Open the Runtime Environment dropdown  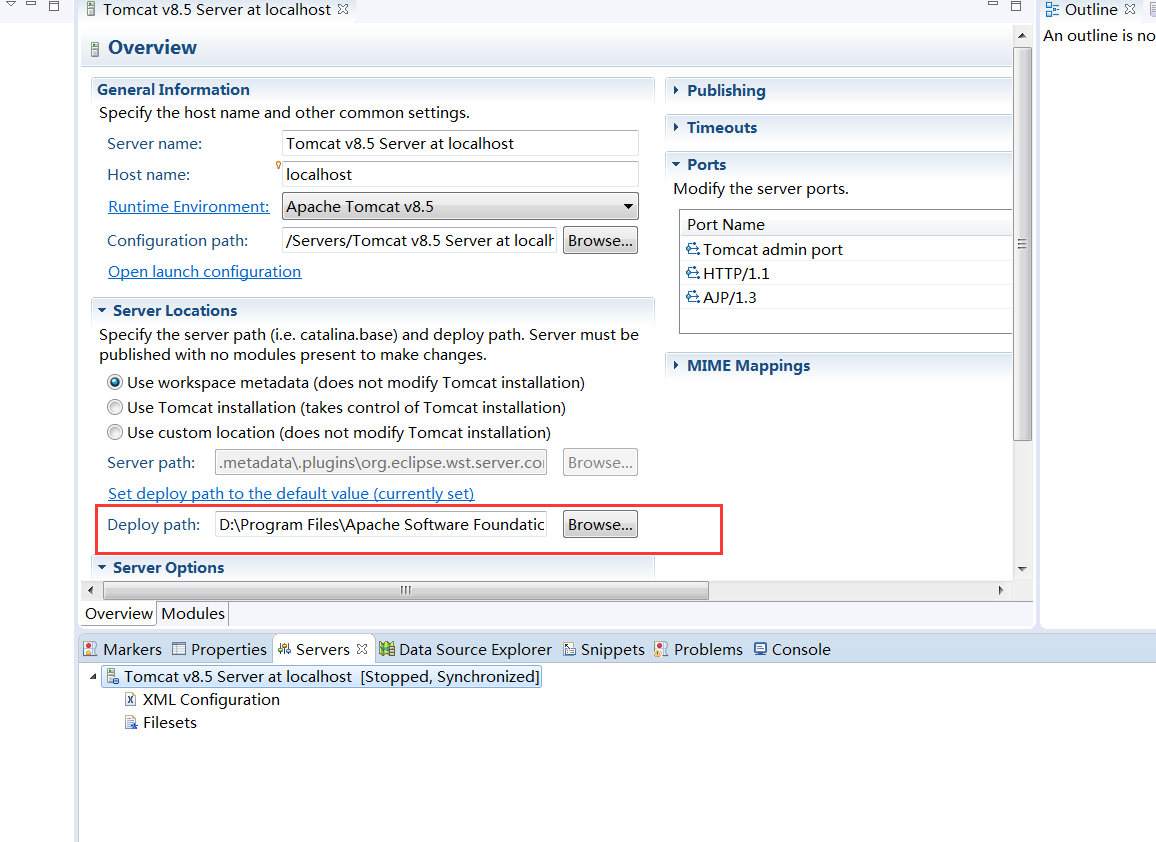pyautogui.click(x=628, y=206)
